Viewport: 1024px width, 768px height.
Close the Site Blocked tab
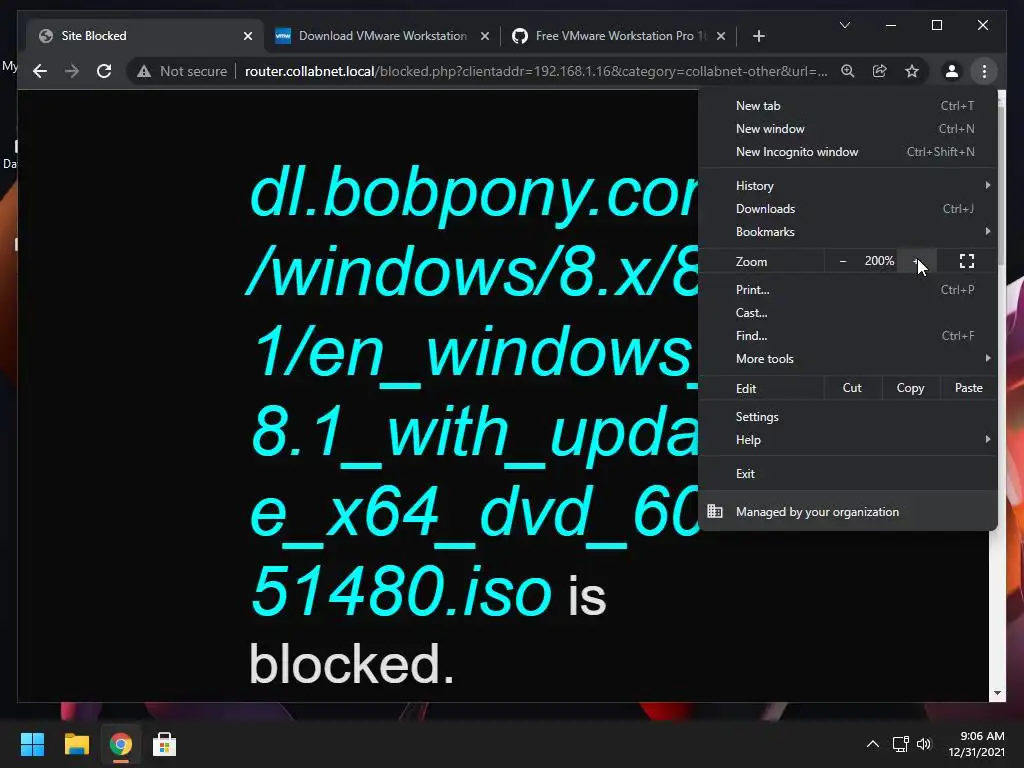pos(248,36)
